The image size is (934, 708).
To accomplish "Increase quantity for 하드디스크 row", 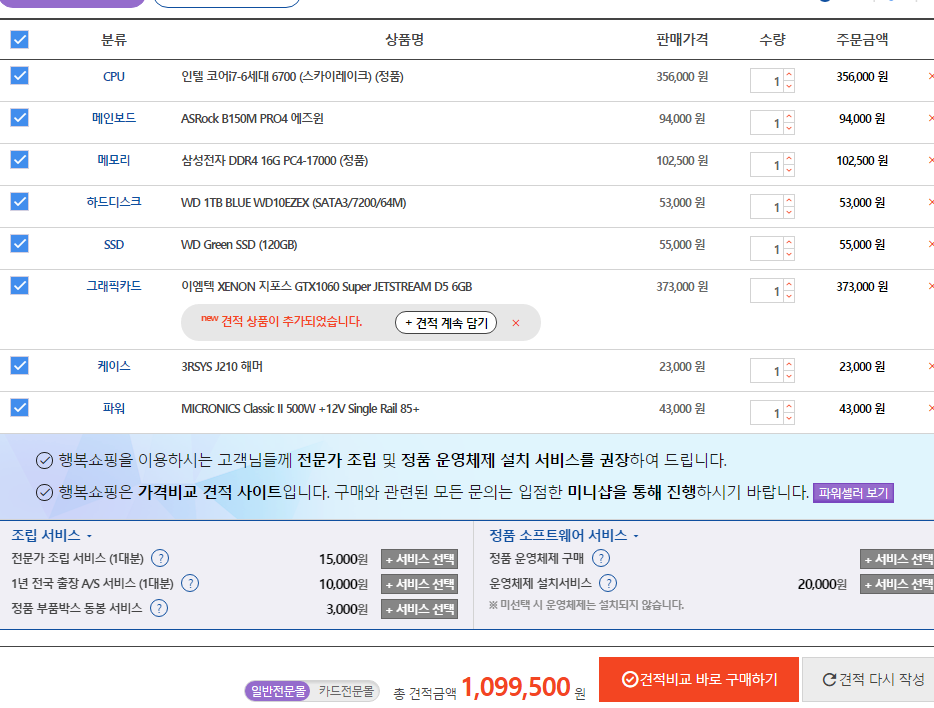I will (789, 201).
